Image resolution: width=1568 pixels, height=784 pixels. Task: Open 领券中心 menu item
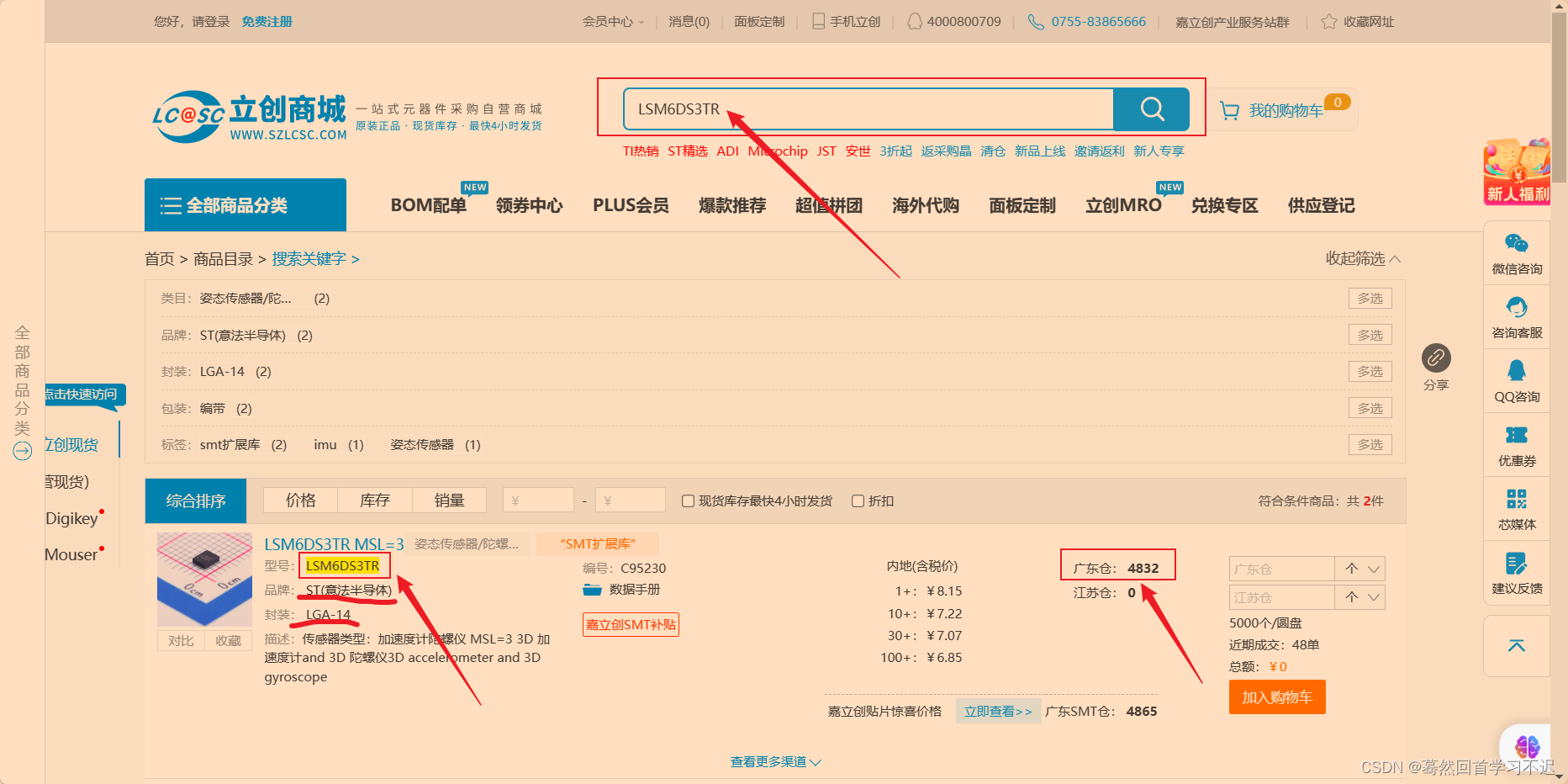[530, 205]
